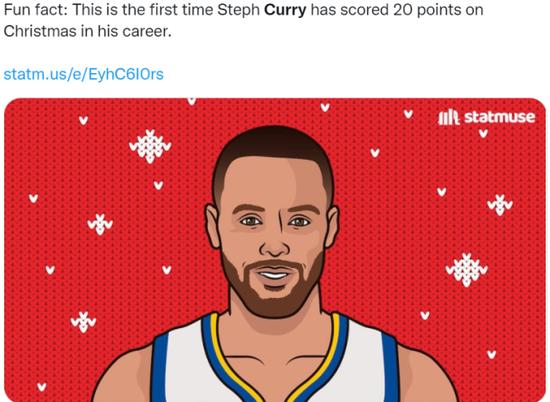Click the large snowflake left of Curry's hair
This screenshot has width=550, height=402.
tap(150, 146)
